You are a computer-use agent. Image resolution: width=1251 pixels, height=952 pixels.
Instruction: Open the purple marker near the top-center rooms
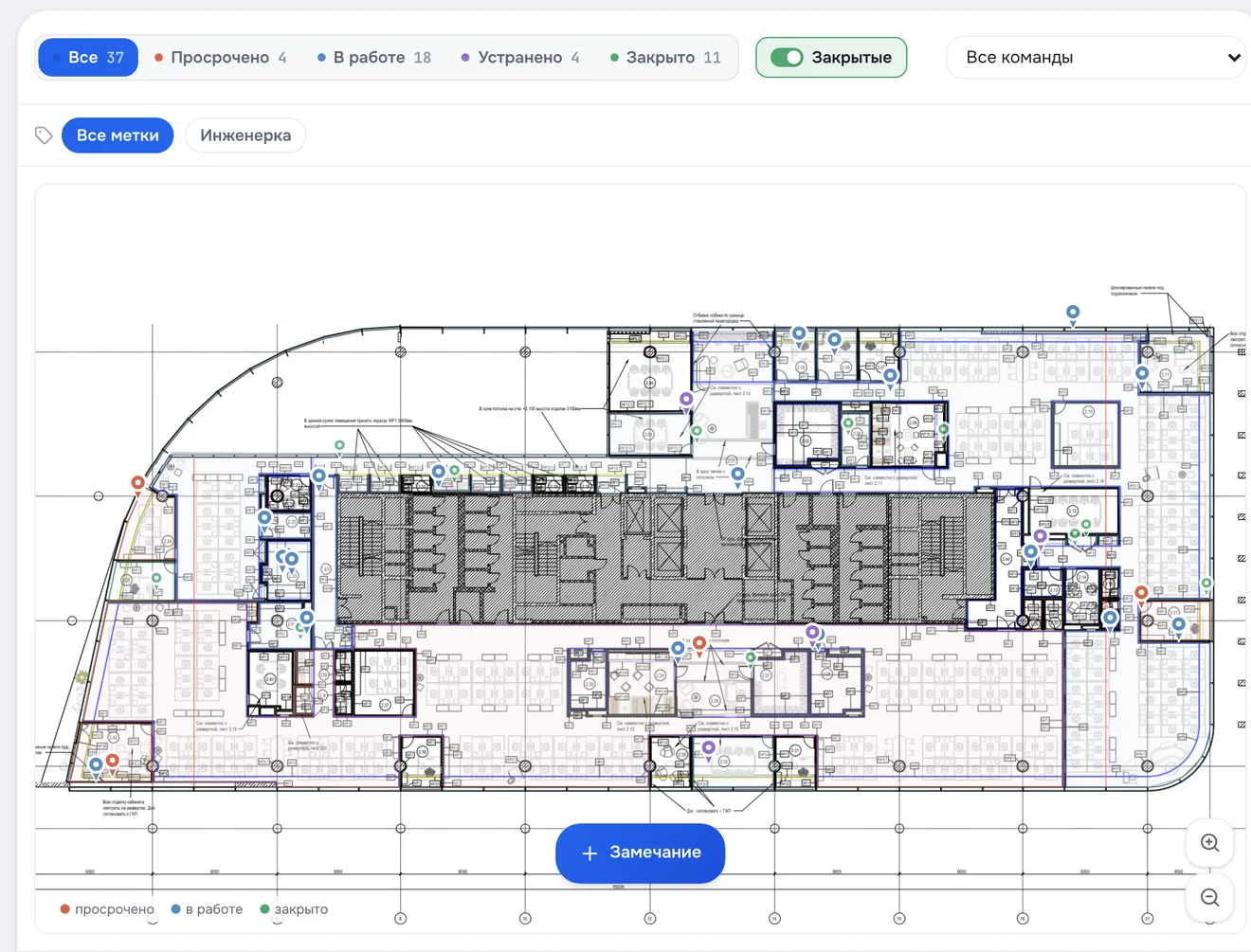(686, 402)
